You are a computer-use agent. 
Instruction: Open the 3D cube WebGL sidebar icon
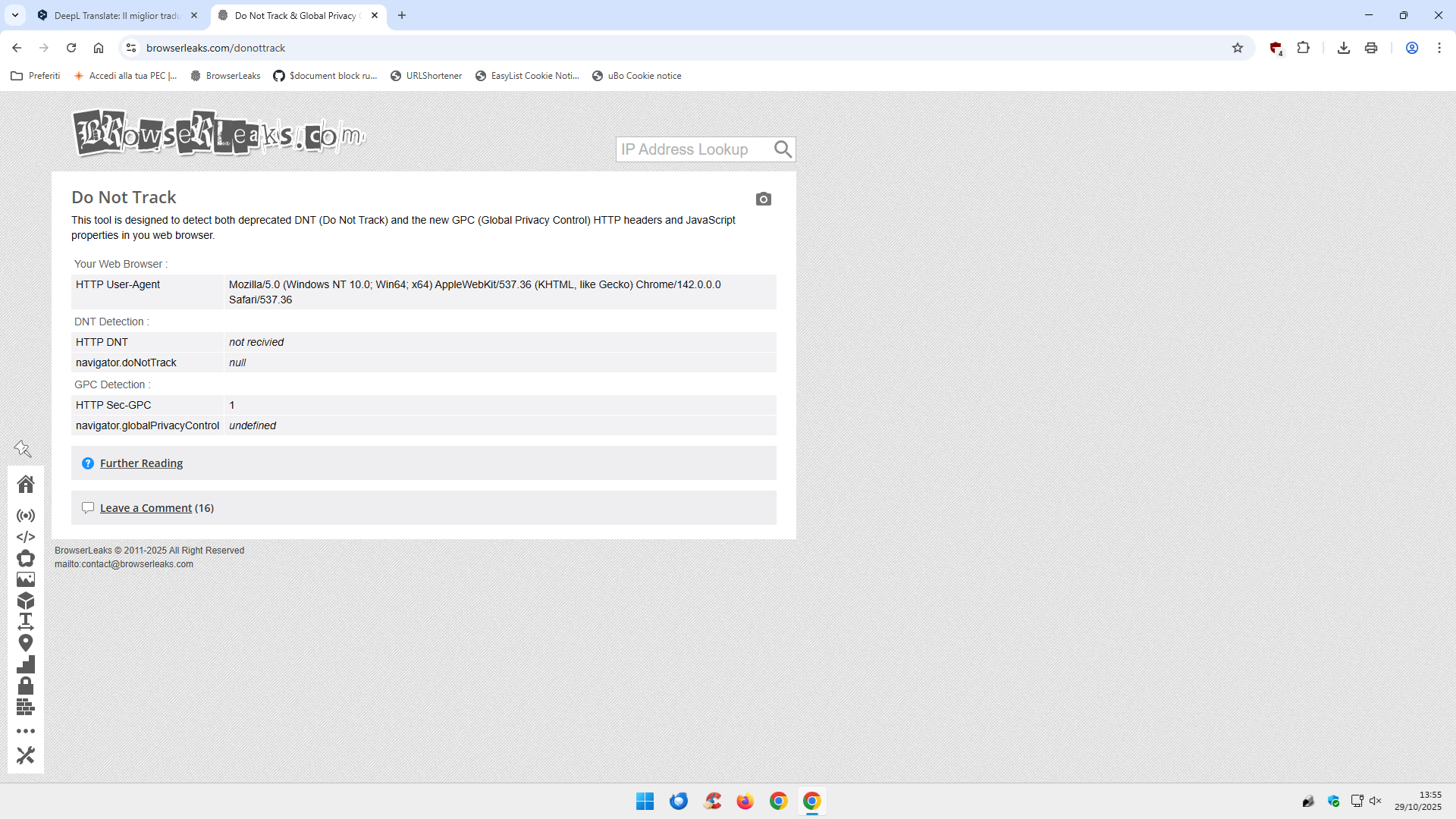tap(26, 601)
